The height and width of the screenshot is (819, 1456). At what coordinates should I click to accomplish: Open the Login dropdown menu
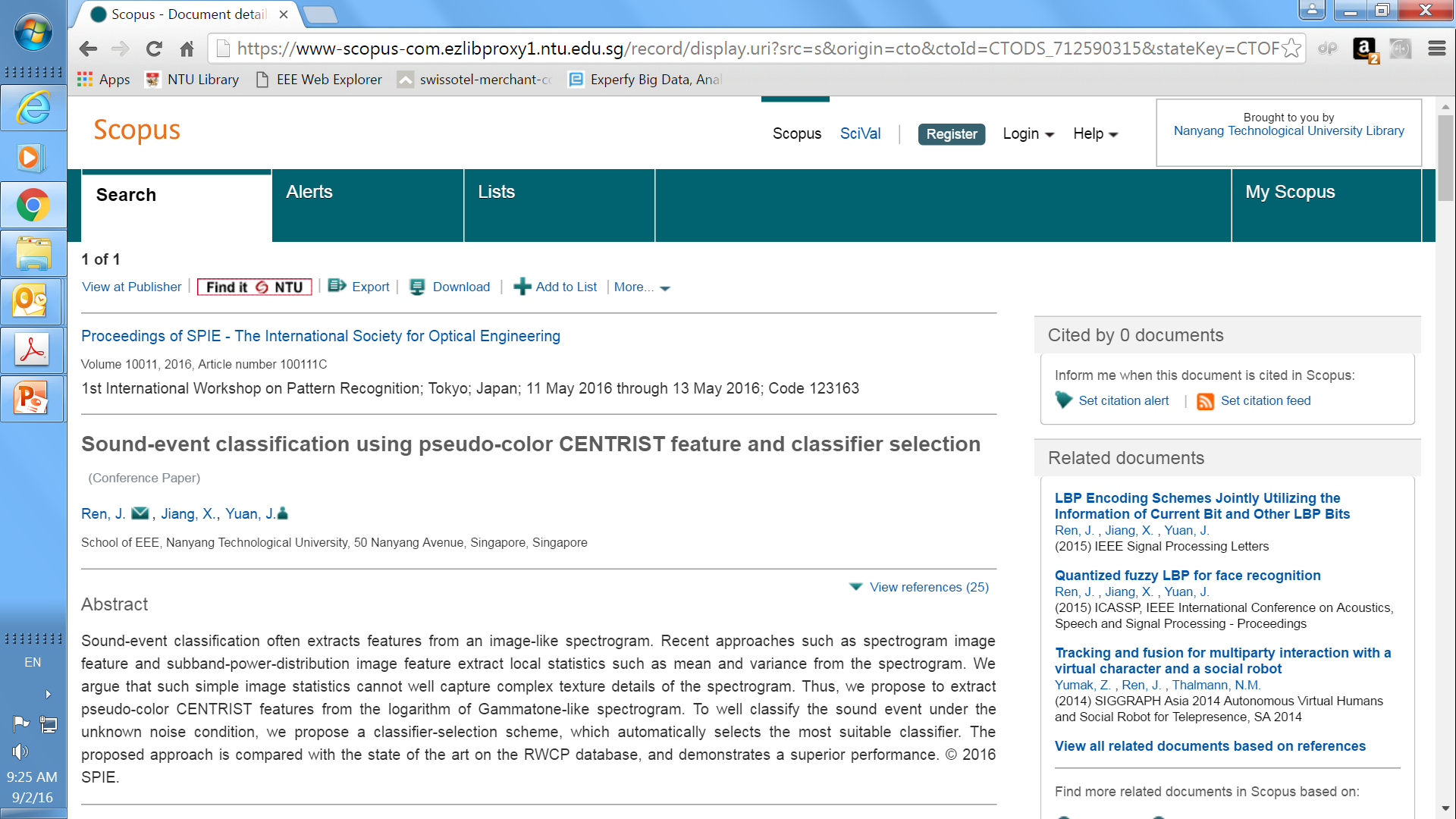click(x=1028, y=134)
